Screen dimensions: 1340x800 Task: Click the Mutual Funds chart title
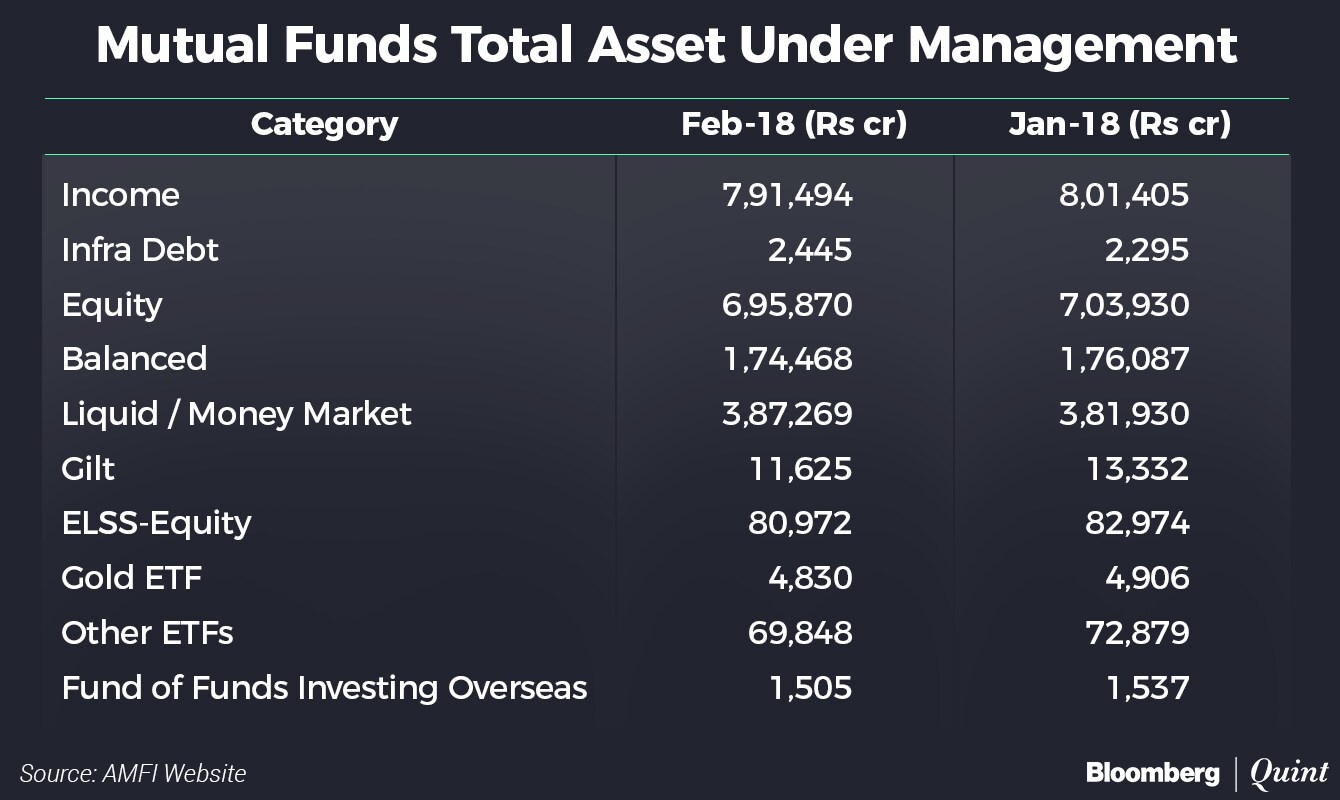click(x=666, y=46)
